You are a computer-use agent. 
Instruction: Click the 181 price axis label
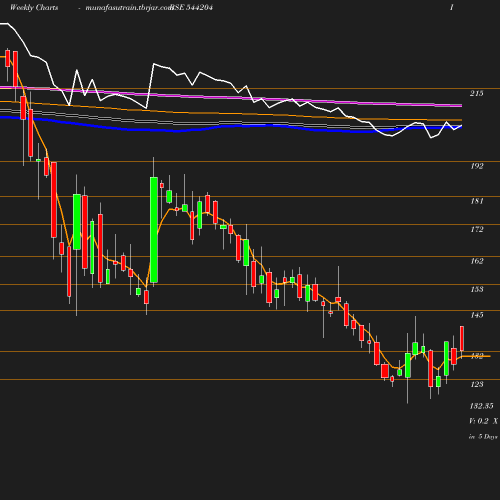coord(477,201)
